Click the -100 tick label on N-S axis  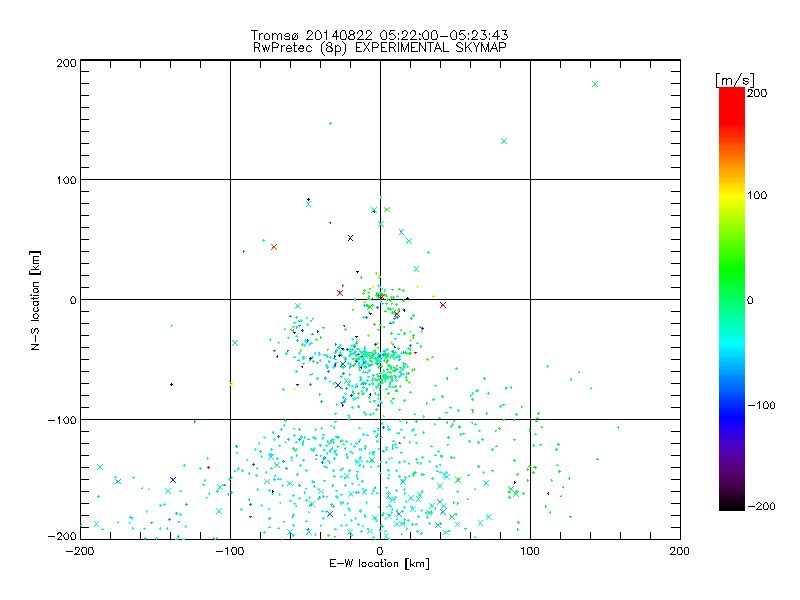(62, 420)
